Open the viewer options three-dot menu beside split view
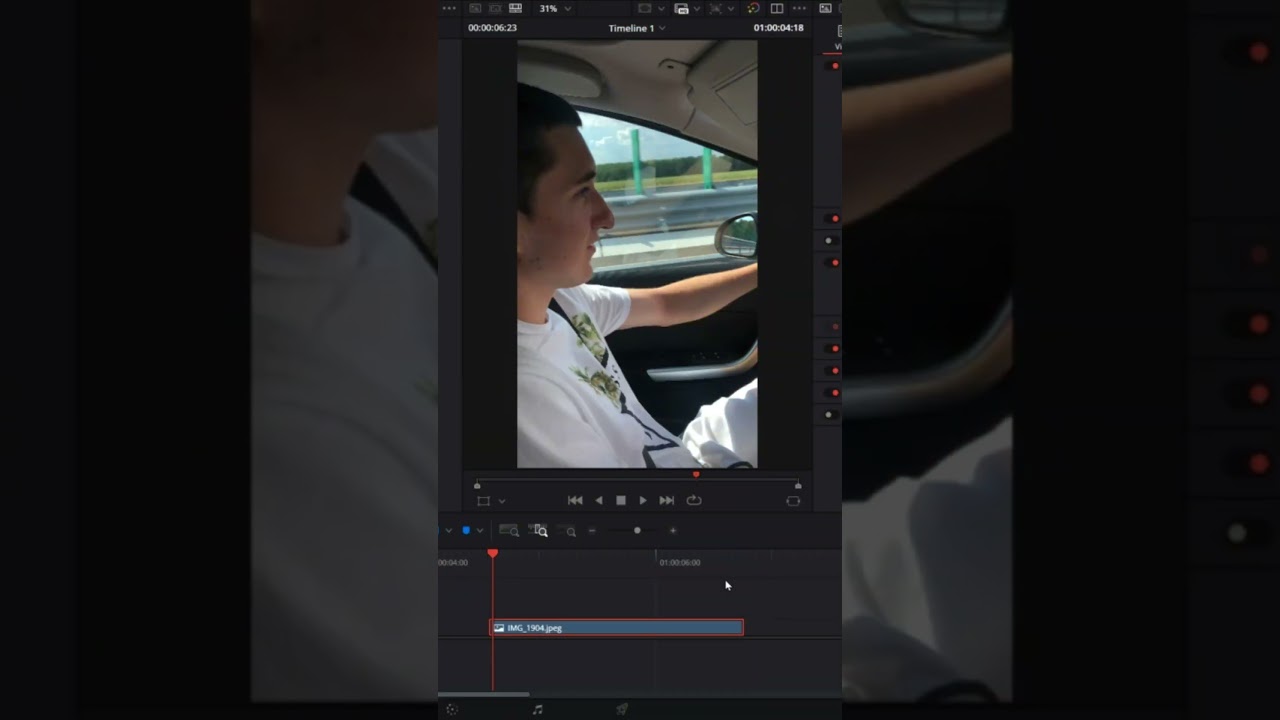 point(799,8)
